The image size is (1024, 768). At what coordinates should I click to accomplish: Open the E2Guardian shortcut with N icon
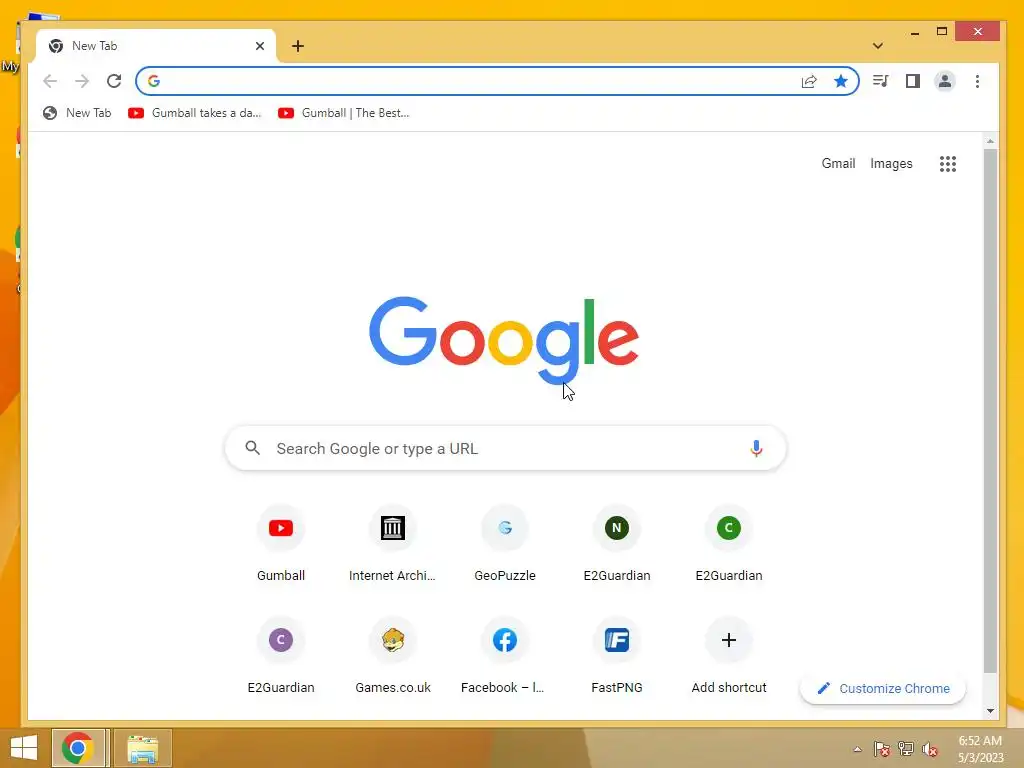tap(616, 544)
